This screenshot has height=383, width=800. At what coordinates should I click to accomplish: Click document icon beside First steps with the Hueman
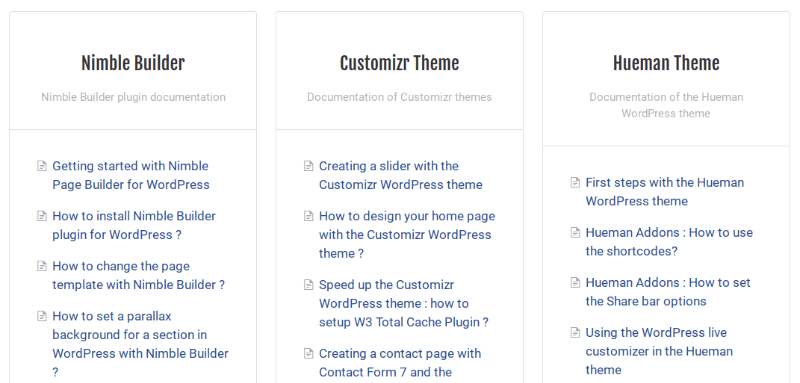coord(575,183)
